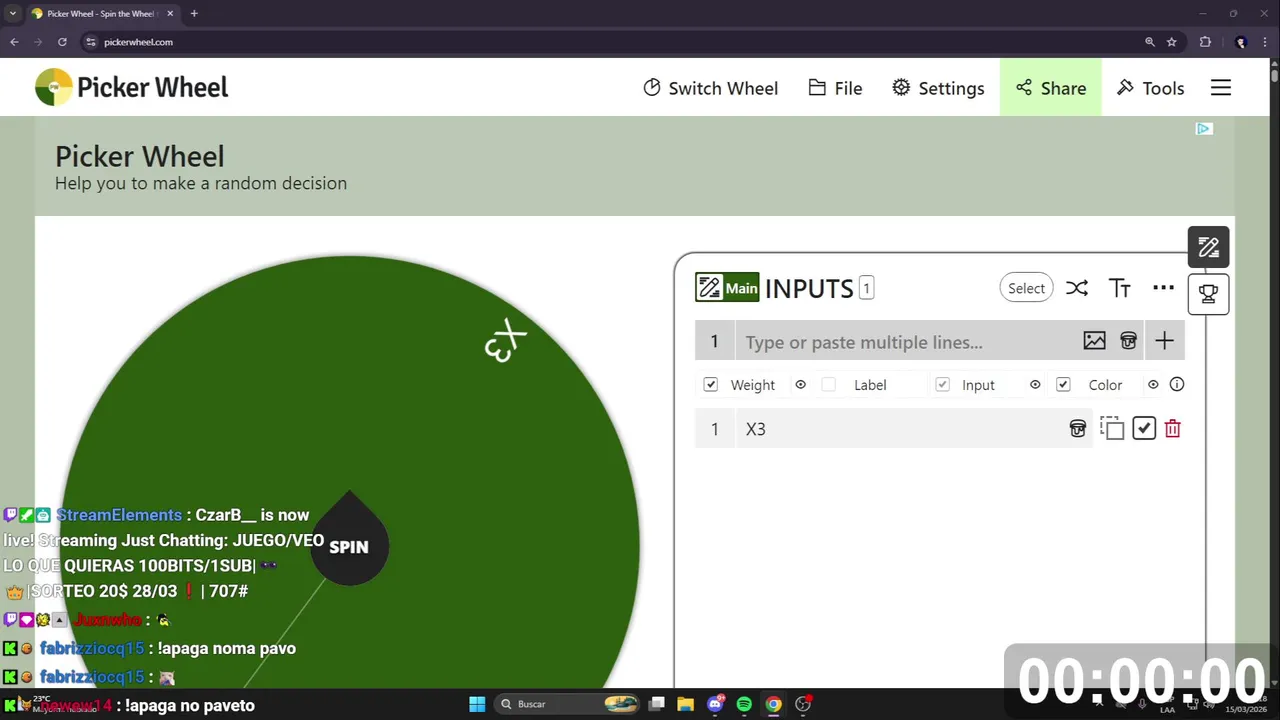Reload the pickerwheel.com page

point(62,42)
